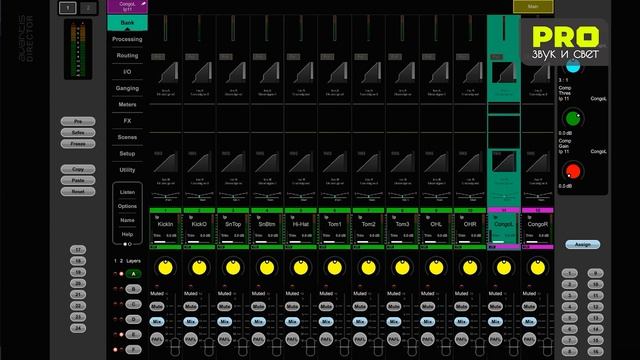Click KickIn yellow gain rotary knob

pos(165,268)
